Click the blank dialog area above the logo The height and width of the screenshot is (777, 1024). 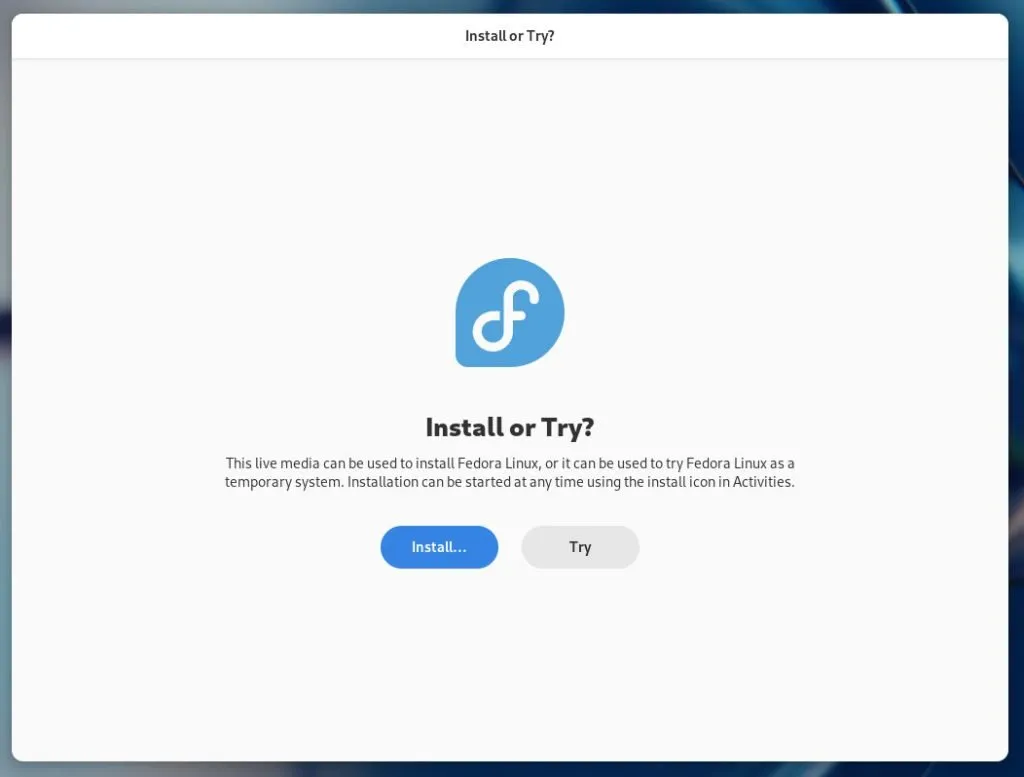(510, 157)
